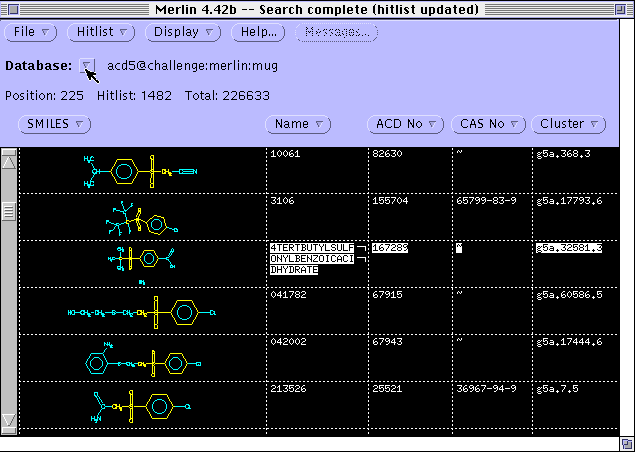Click the Messages... button
Image resolution: width=635 pixels, height=452 pixels.
[x=337, y=32]
